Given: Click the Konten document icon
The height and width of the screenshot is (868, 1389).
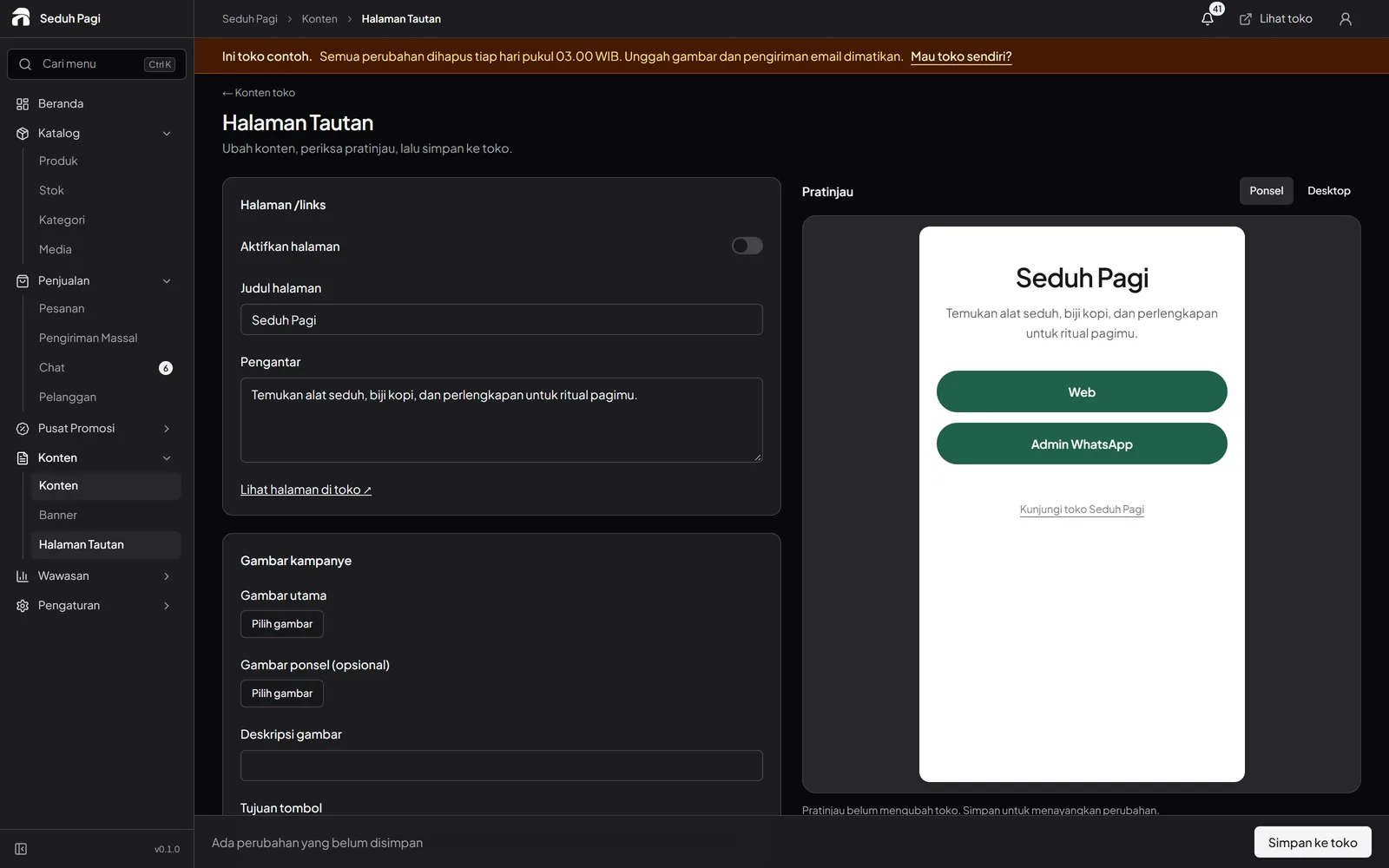Looking at the screenshot, I should point(23,458).
